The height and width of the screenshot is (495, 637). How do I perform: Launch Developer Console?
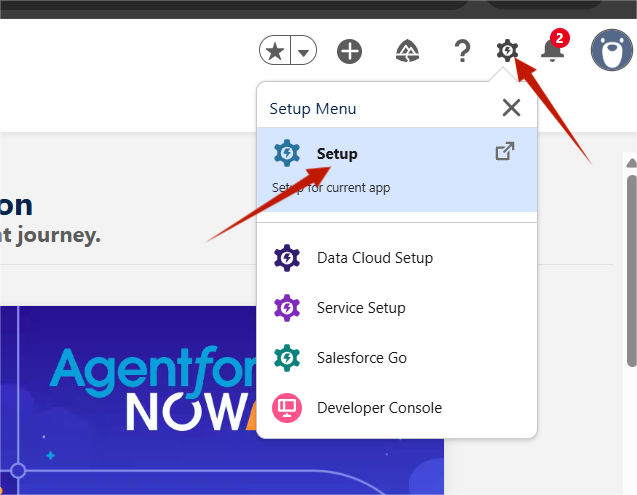379,408
